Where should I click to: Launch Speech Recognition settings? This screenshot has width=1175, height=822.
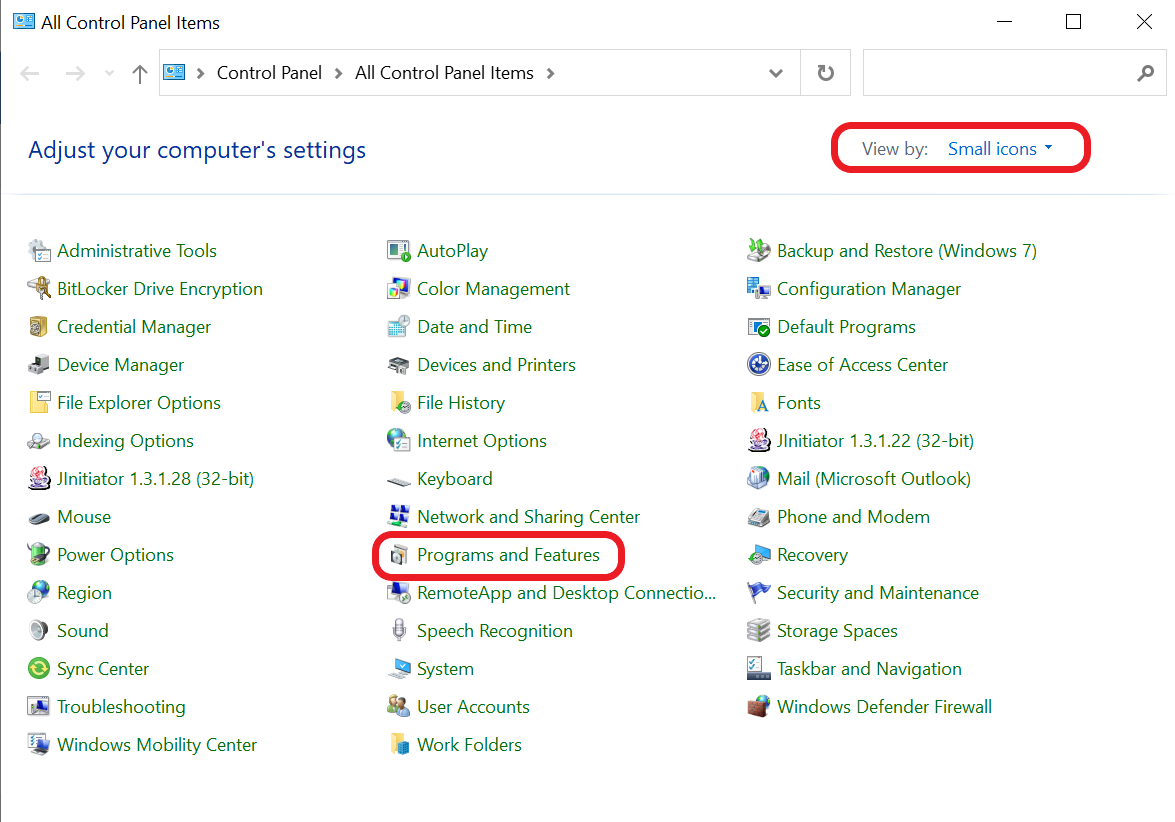(495, 630)
